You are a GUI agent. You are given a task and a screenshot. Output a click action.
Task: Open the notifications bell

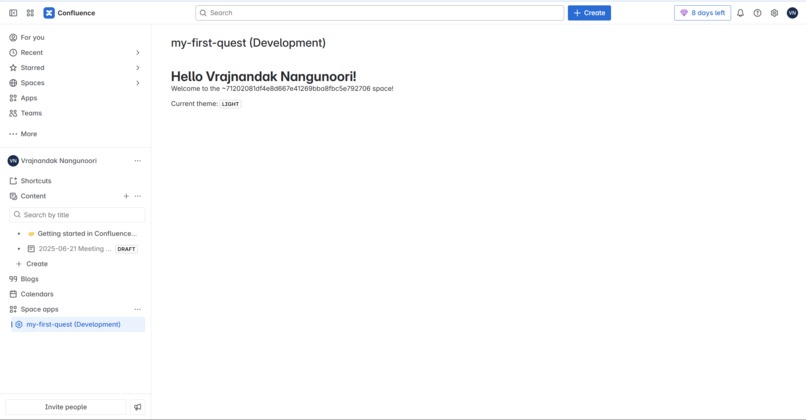[740, 13]
